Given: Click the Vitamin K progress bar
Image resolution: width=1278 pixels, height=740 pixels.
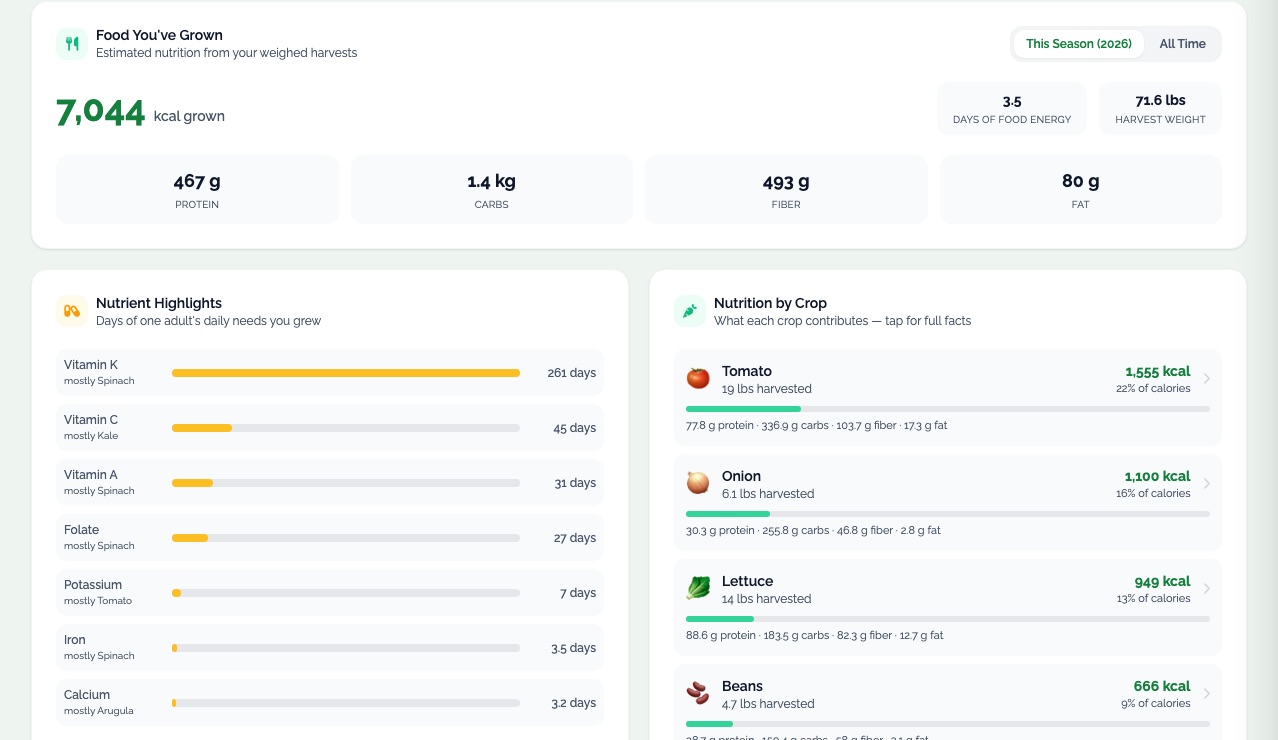Looking at the screenshot, I should (x=346, y=373).
